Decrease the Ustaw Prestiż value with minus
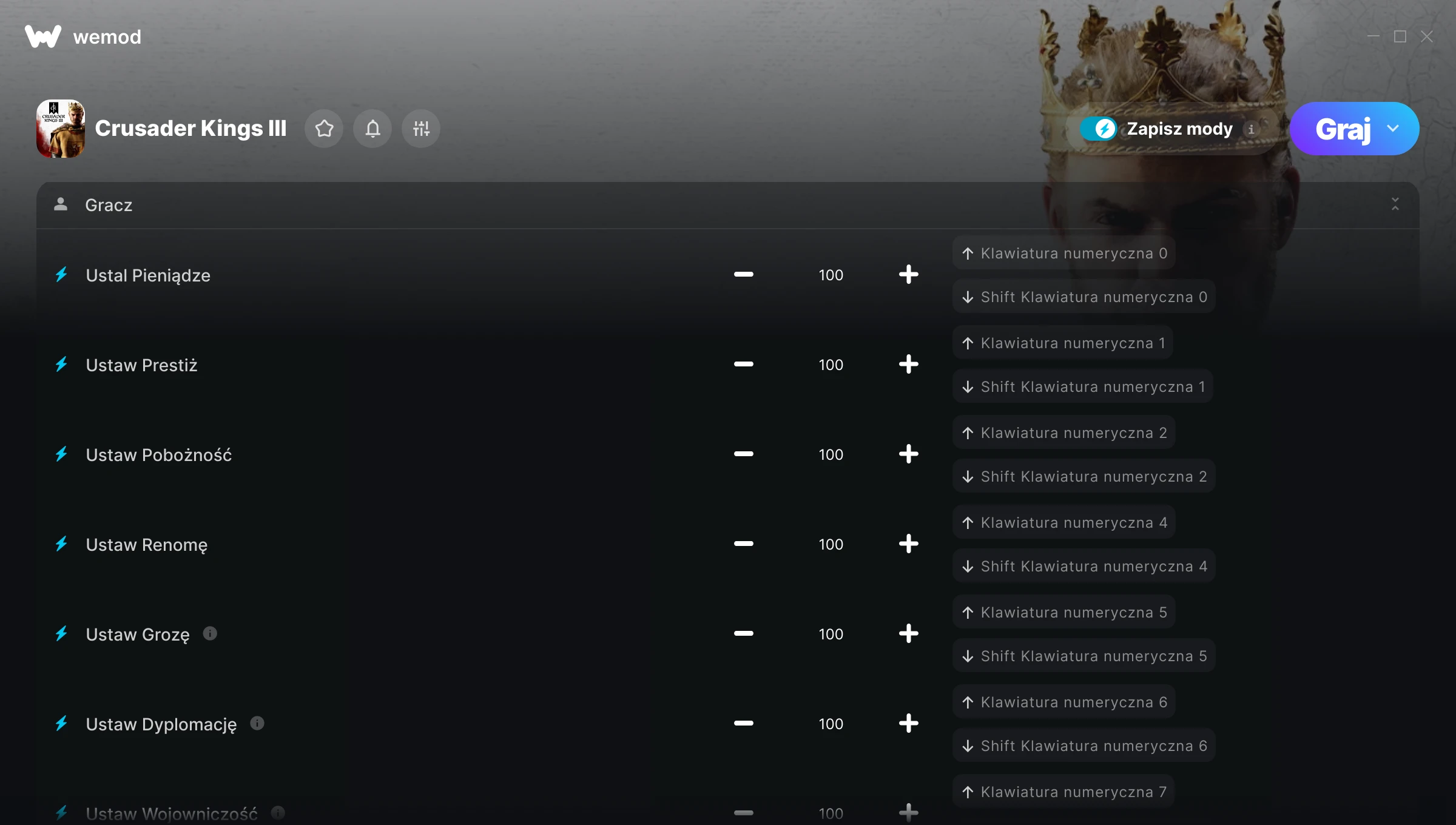This screenshot has height=825, width=1456. 743,365
